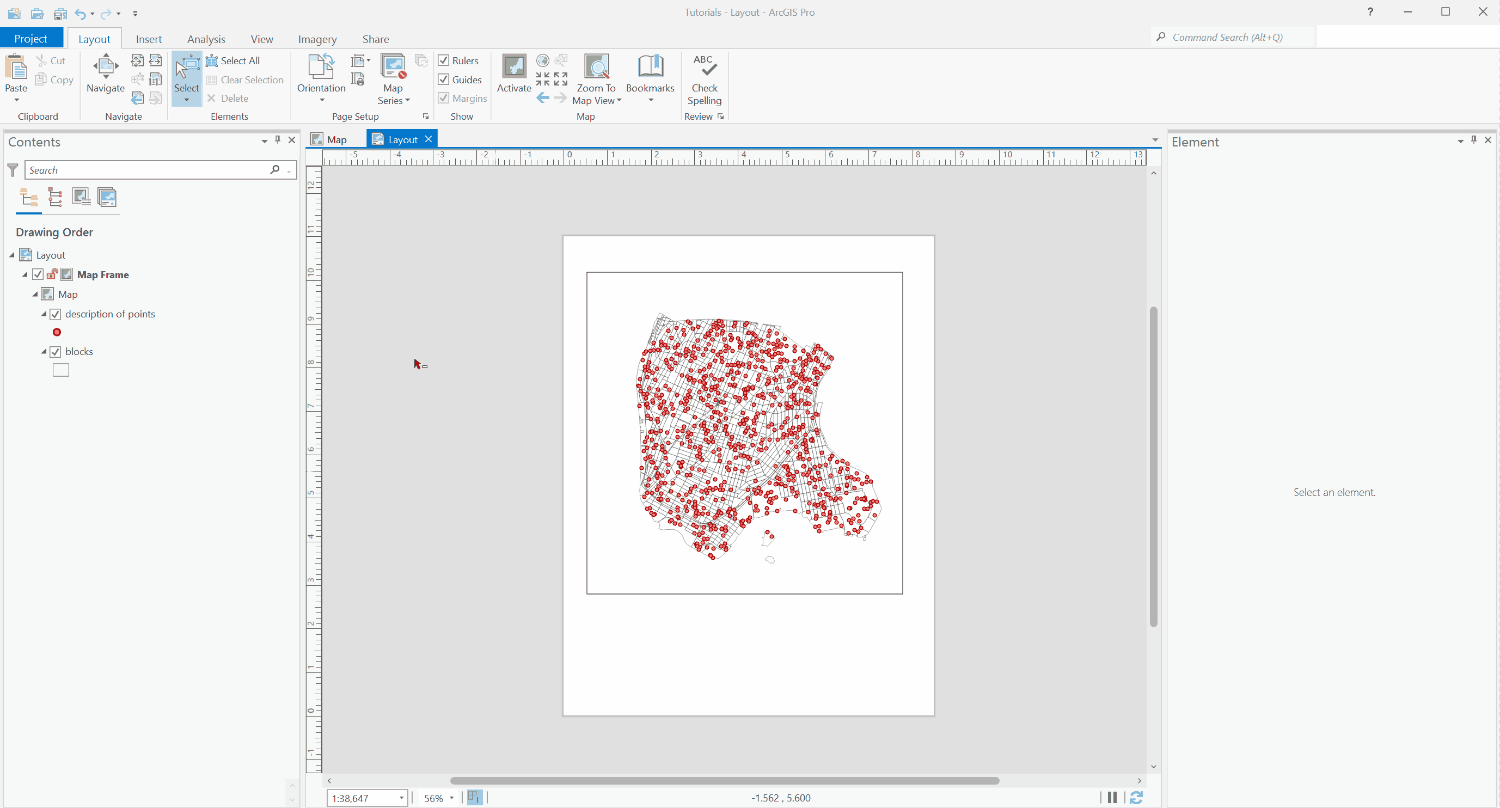Click the Save project icon
Image resolution: width=1500 pixels, height=808 pixels.
(60, 13)
